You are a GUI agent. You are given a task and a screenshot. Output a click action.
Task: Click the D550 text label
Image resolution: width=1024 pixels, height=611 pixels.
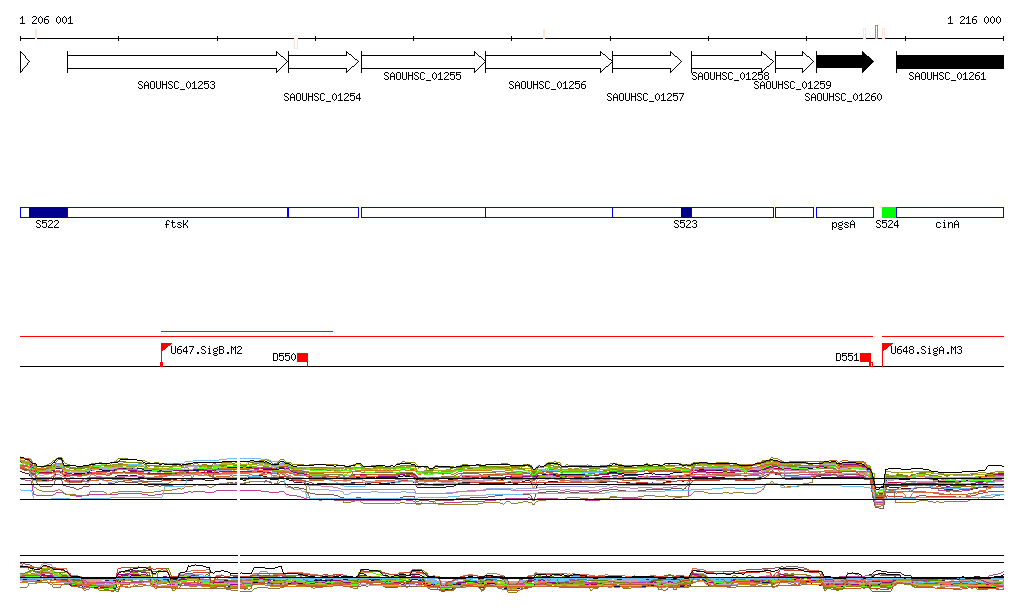pos(284,358)
